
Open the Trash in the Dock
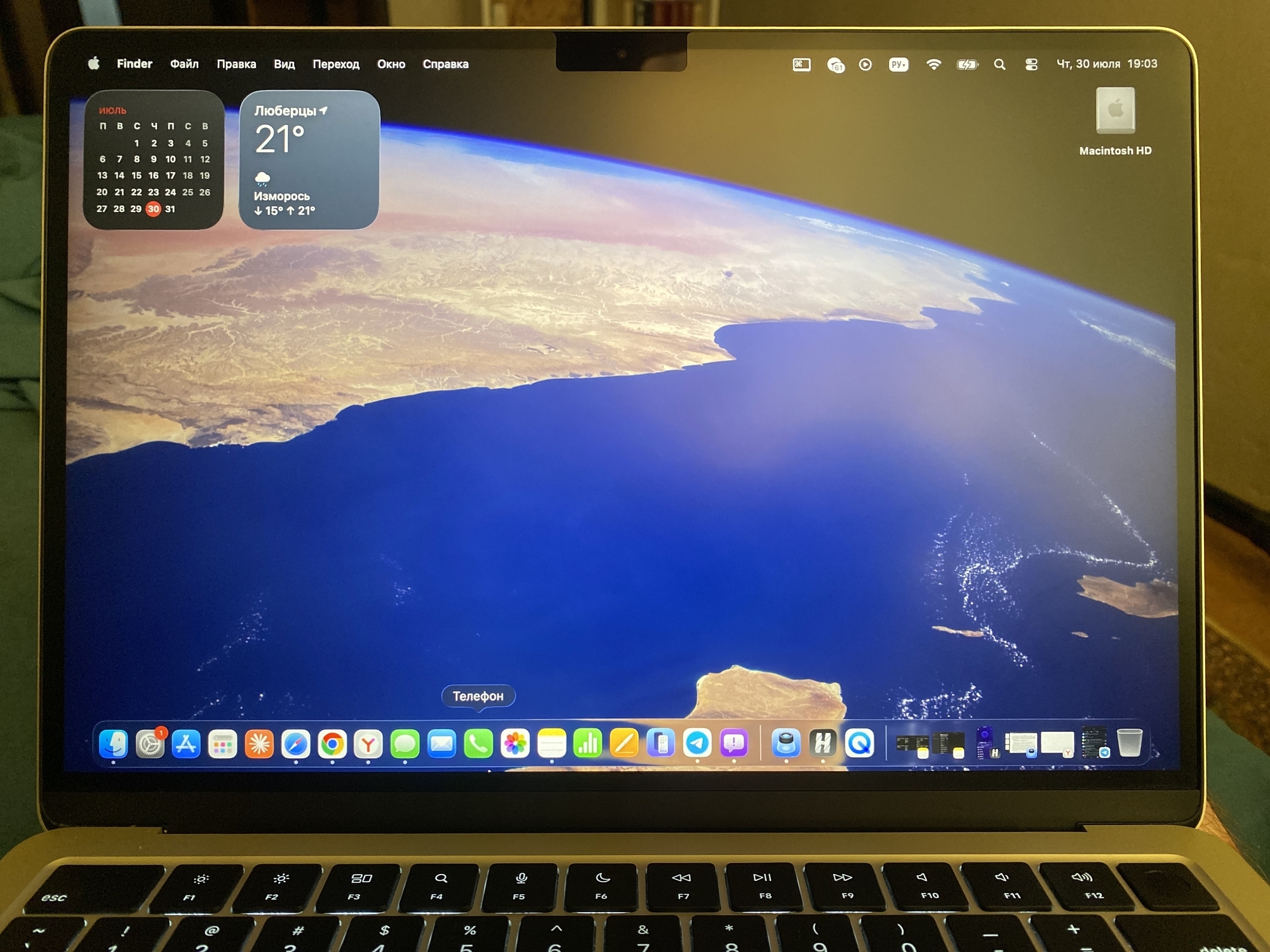1130,743
